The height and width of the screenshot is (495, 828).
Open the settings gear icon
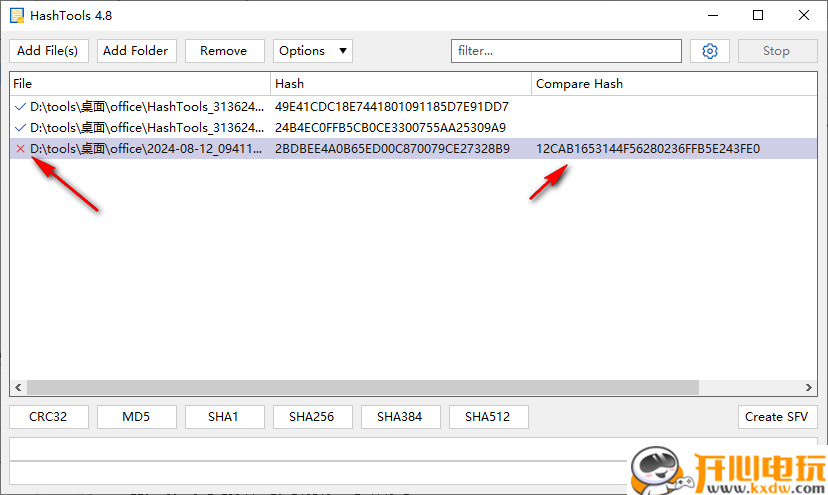pos(710,51)
